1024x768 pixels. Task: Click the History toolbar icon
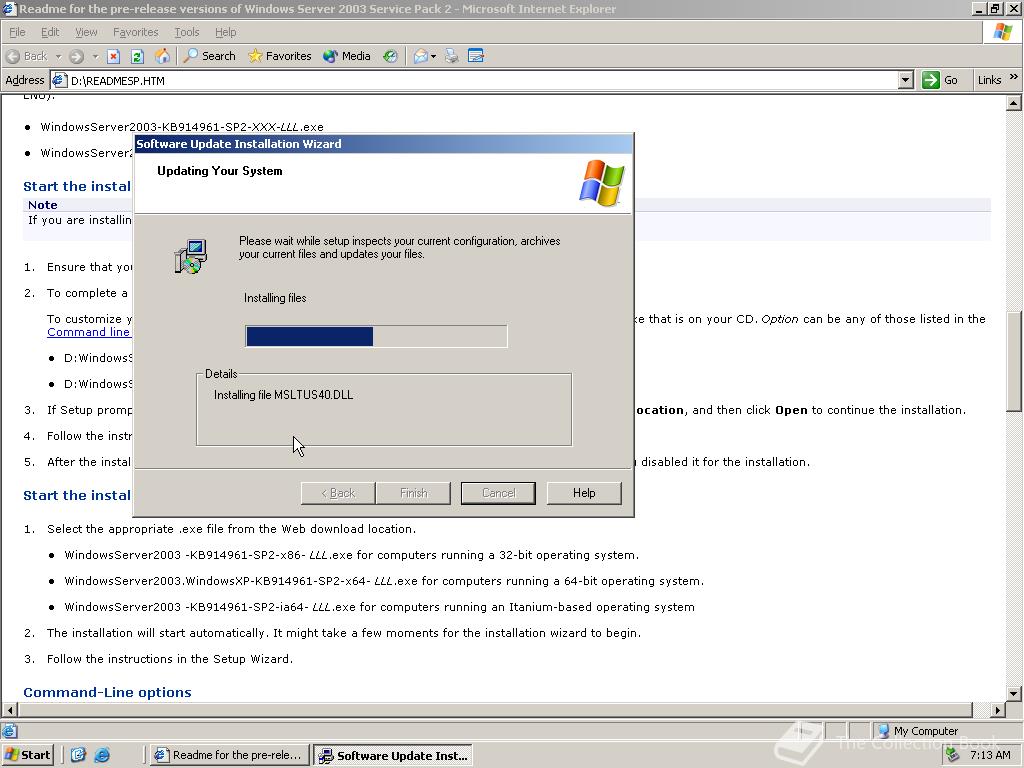tap(391, 56)
